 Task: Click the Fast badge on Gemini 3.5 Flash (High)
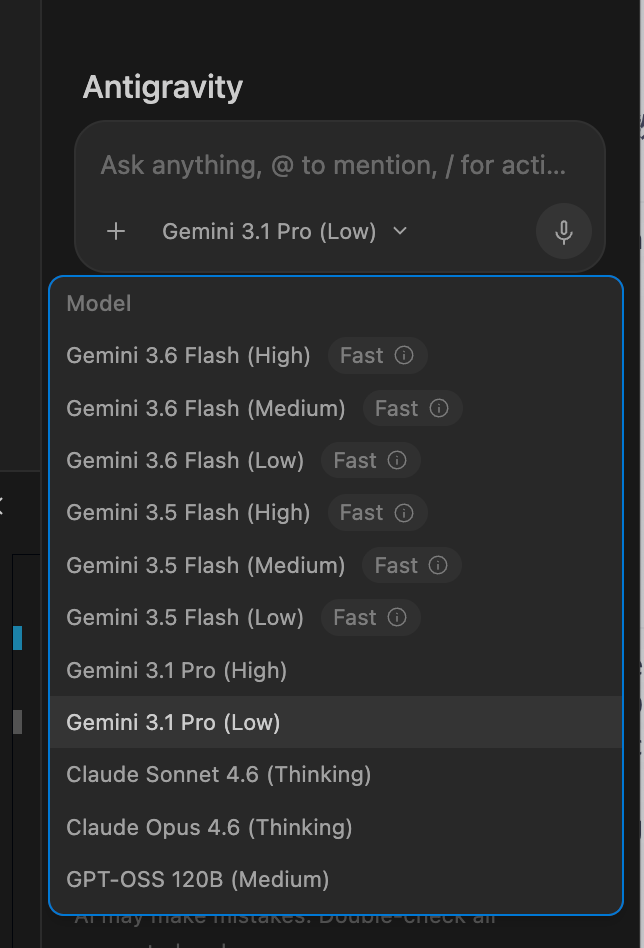point(377,513)
